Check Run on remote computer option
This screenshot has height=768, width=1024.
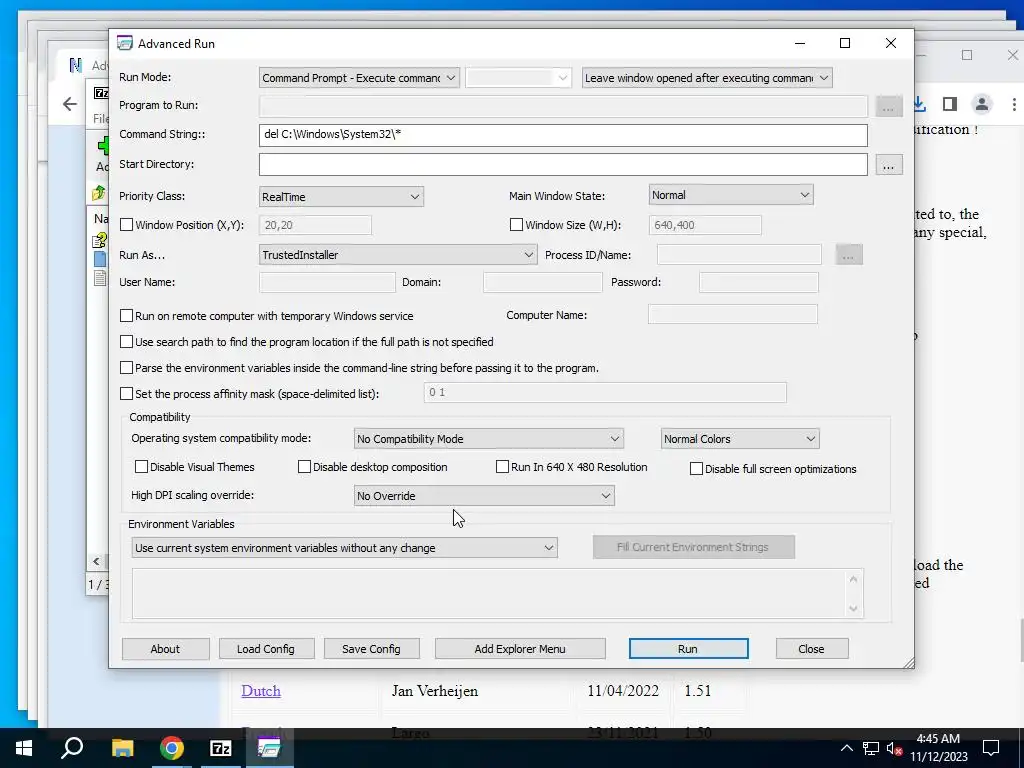point(127,315)
